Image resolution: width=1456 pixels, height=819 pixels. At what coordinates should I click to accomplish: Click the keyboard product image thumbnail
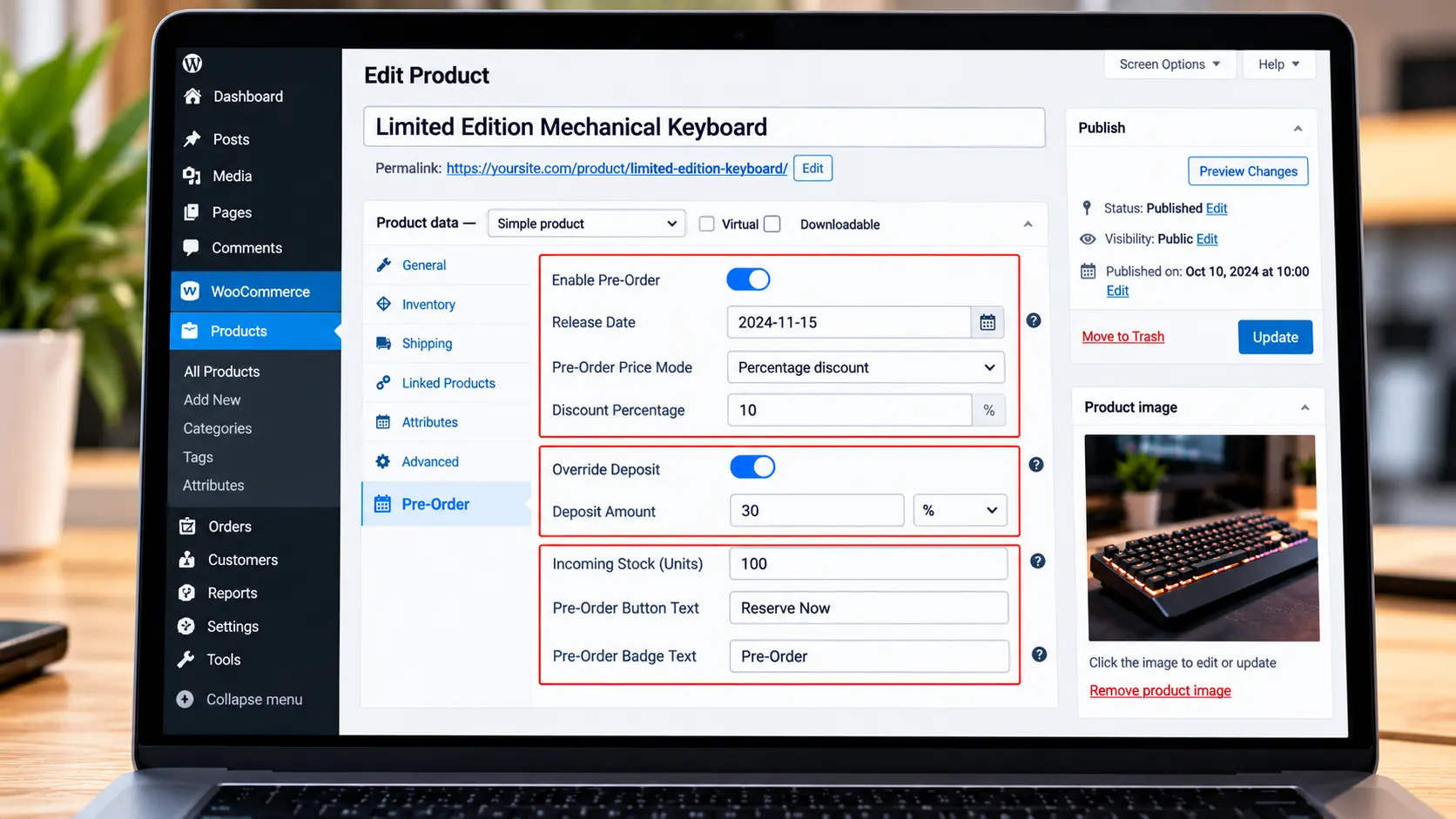pos(1202,538)
